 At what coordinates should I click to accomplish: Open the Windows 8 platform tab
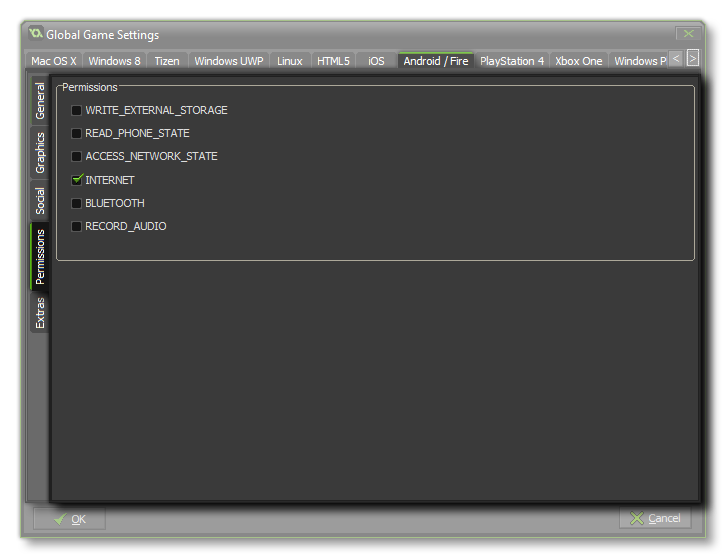click(114, 61)
